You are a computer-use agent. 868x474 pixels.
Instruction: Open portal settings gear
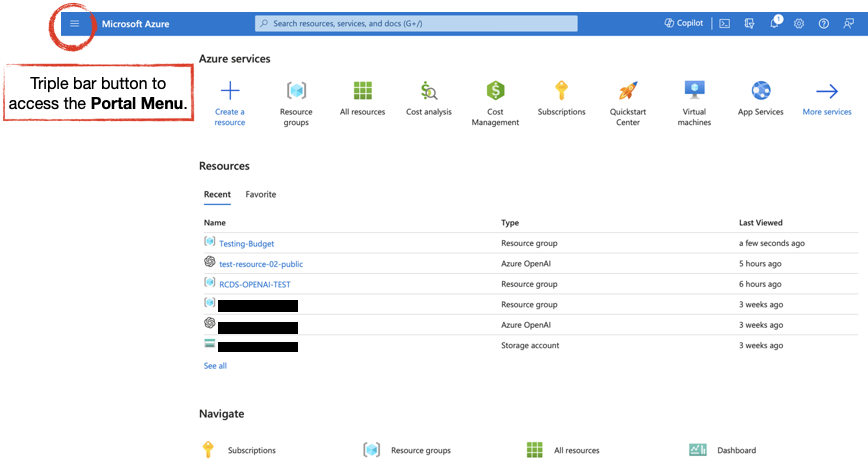[x=799, y=23]
